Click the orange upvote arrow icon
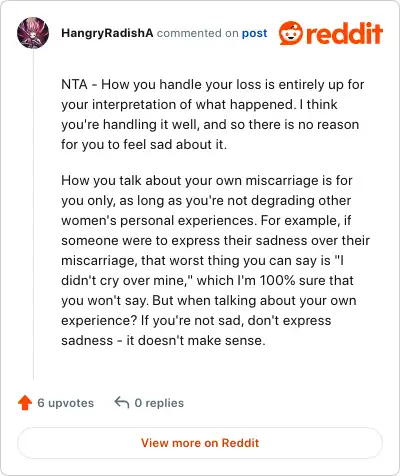 pyautogui.click(x=25, y=403)
